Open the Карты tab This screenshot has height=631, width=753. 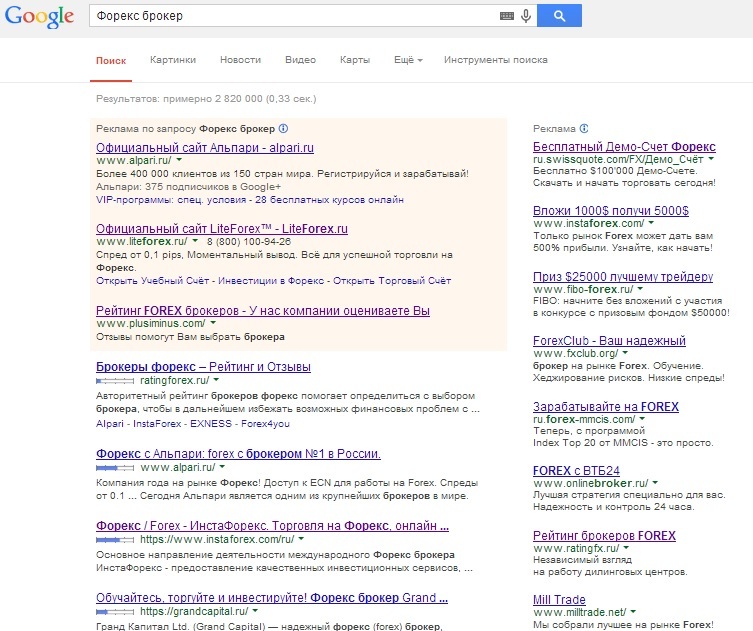pyautogui.click(x=355, y=60)
